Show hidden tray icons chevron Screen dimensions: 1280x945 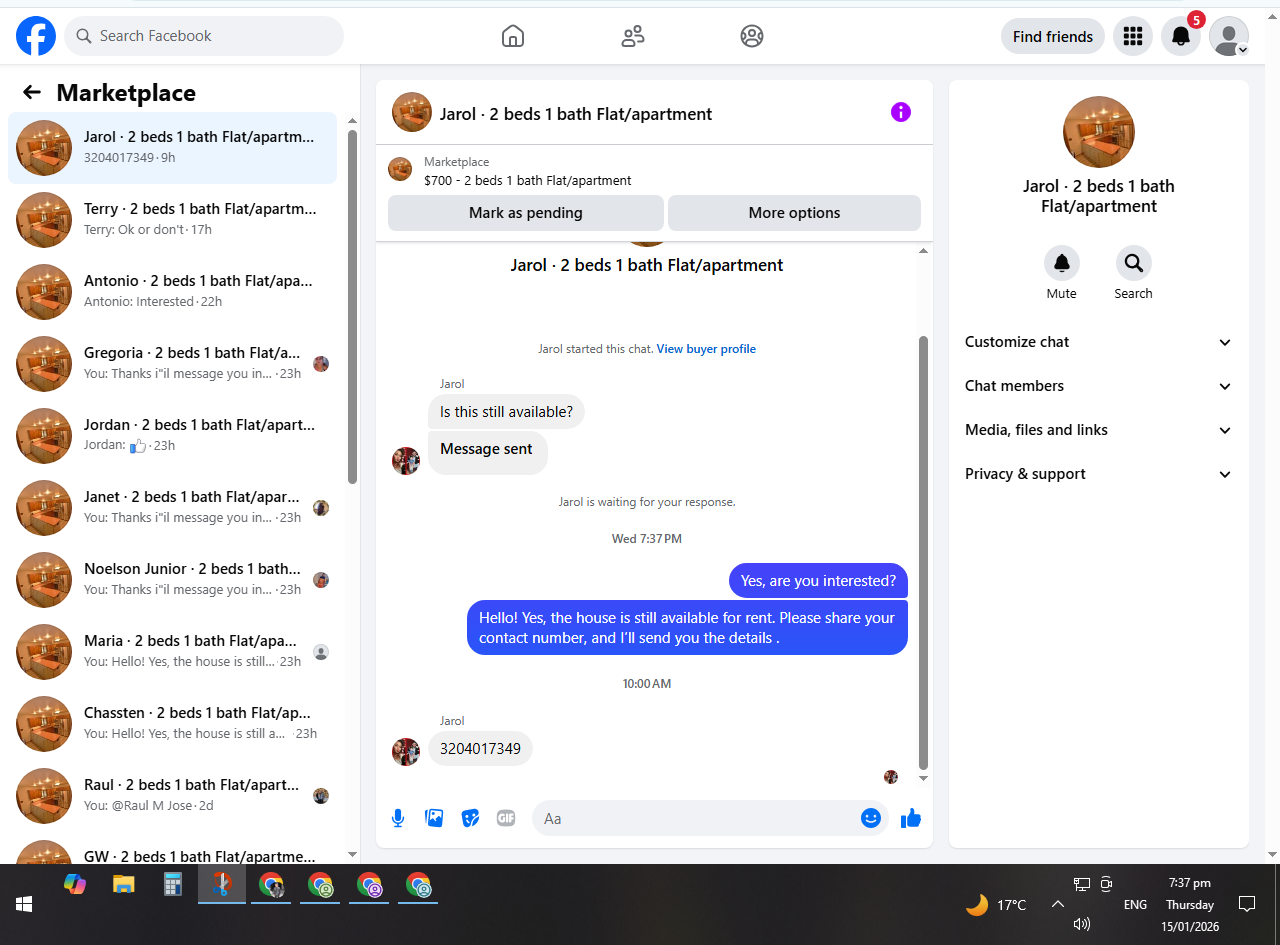click(1057, 904)
